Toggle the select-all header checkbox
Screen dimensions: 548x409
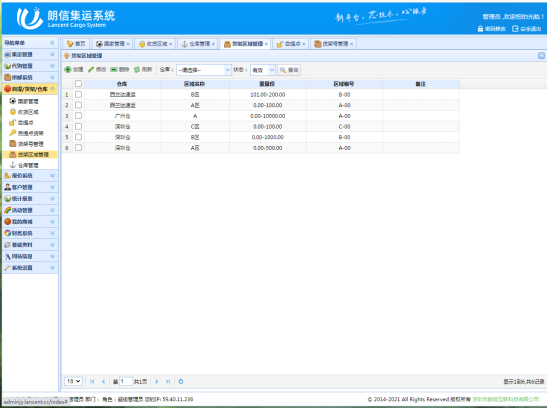coord(78,84)
